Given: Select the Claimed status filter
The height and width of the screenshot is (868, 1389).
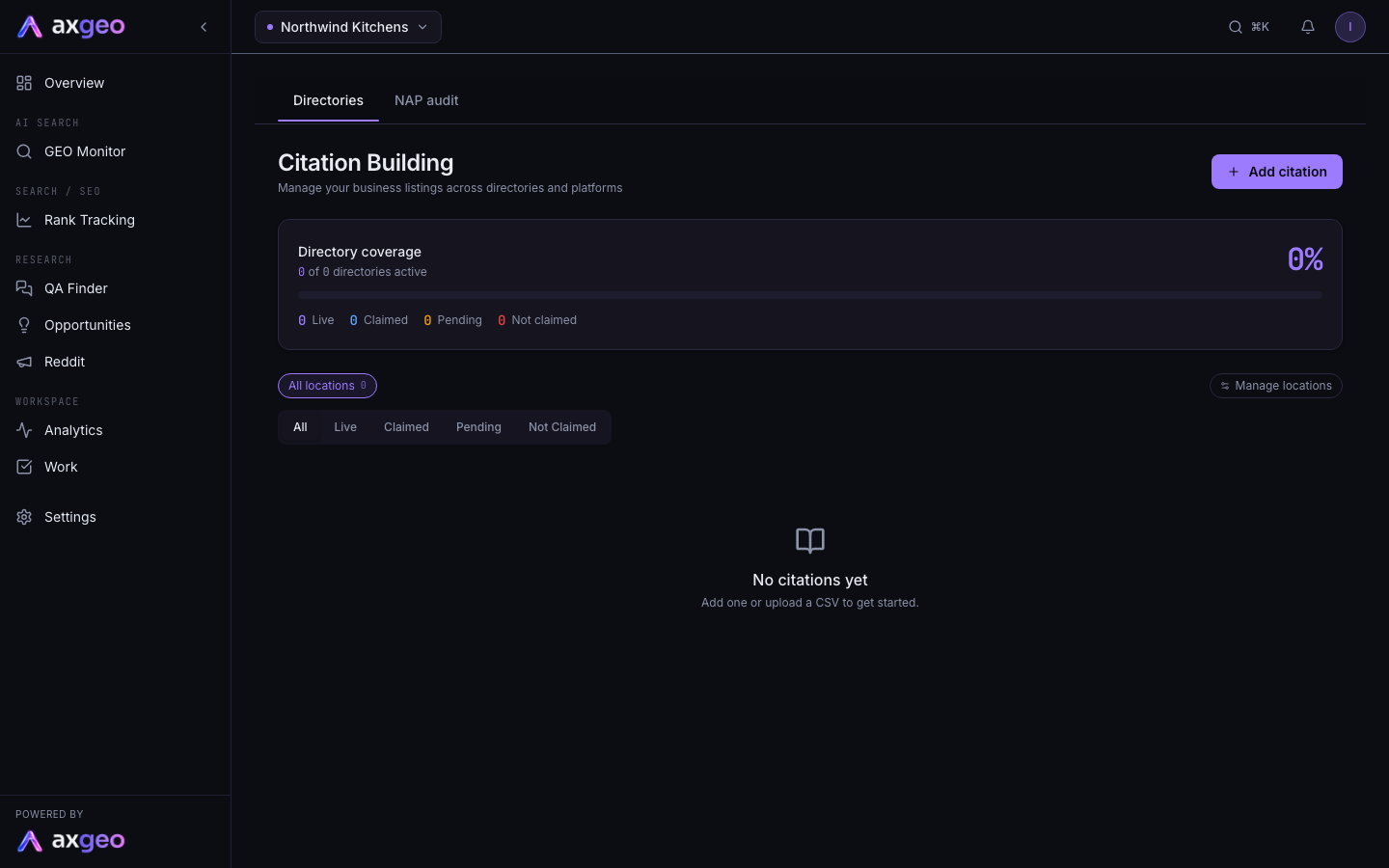Looking at the screenshot, I should coord(406,427).
